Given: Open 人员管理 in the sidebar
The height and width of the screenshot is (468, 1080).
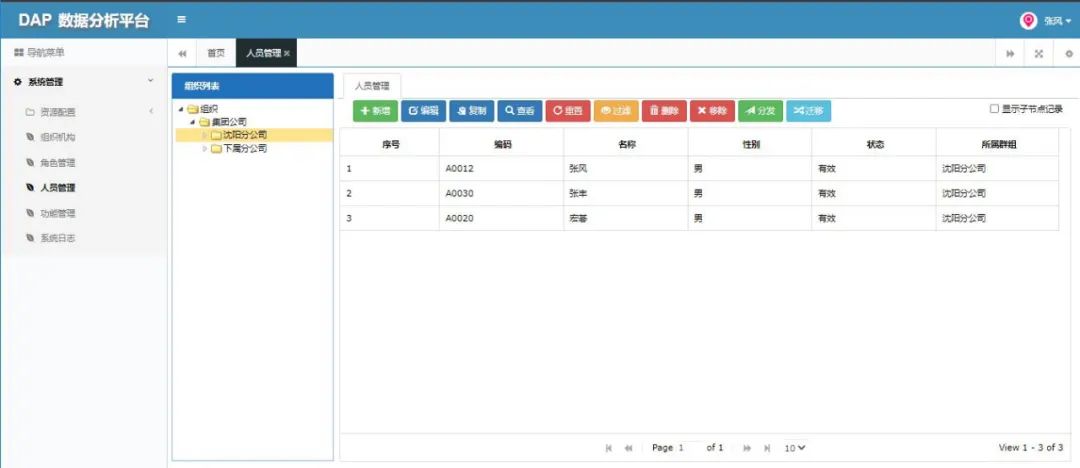Looking at the screenshot, I should point(58,187).
